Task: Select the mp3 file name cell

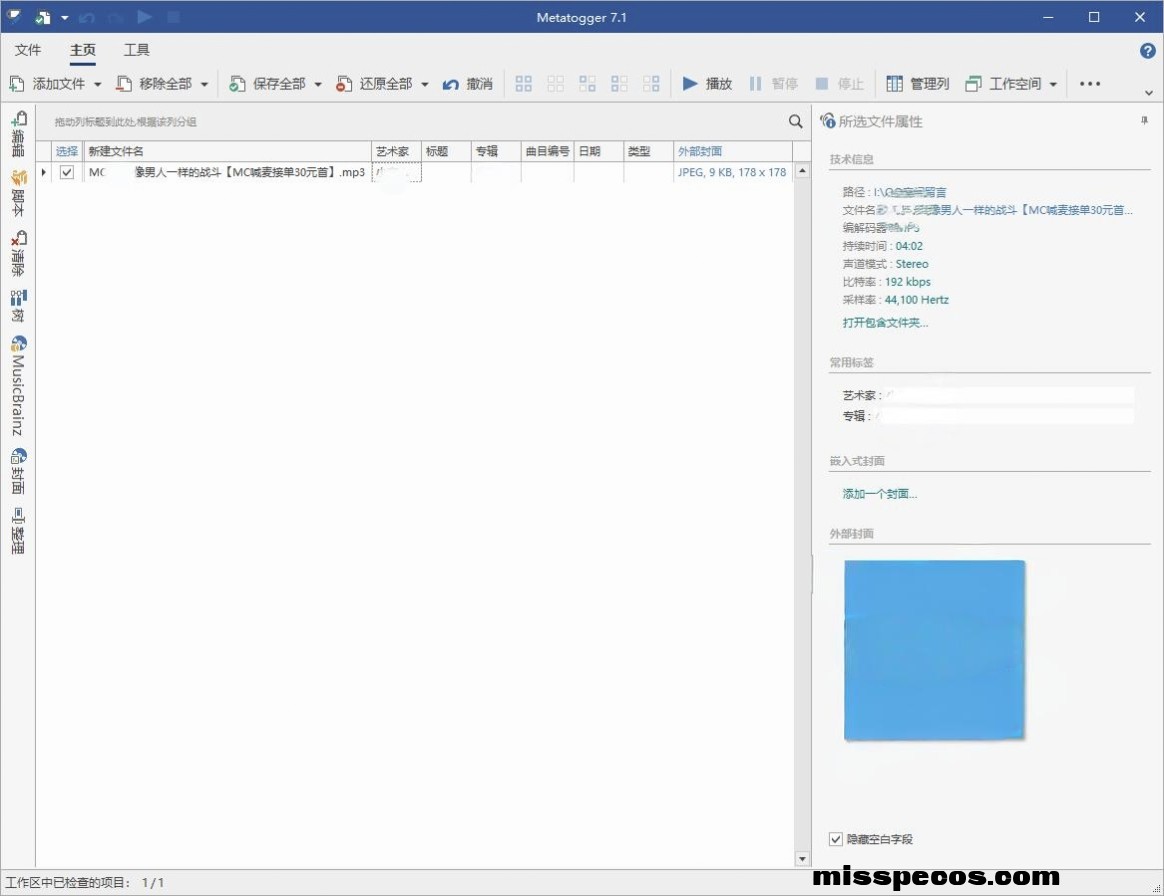Action: tap(226, 172)
